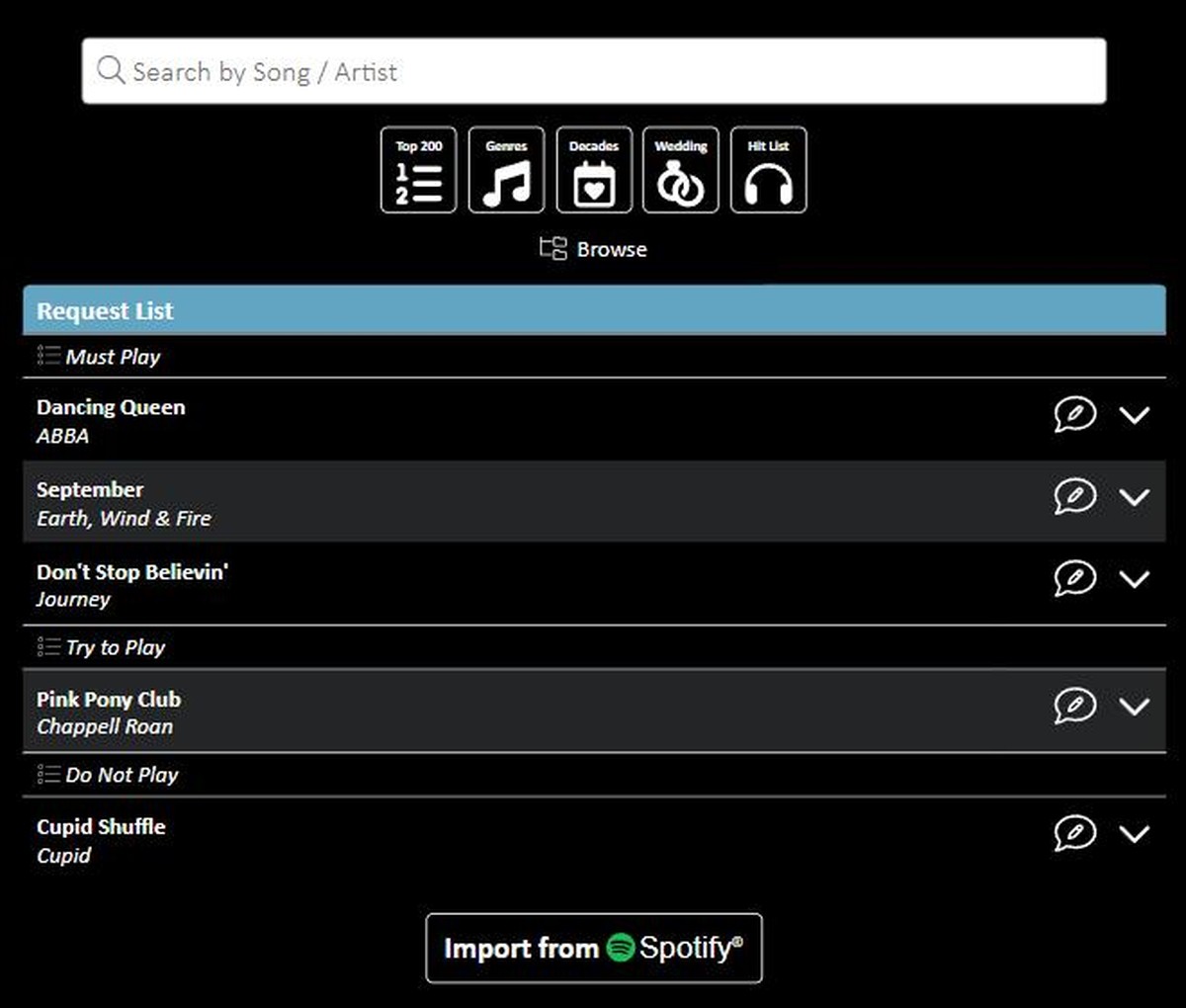This screenshot has height=1008, width=1186.
Task: Click the artist name Chappell Roan
Action: pos(105,726)
